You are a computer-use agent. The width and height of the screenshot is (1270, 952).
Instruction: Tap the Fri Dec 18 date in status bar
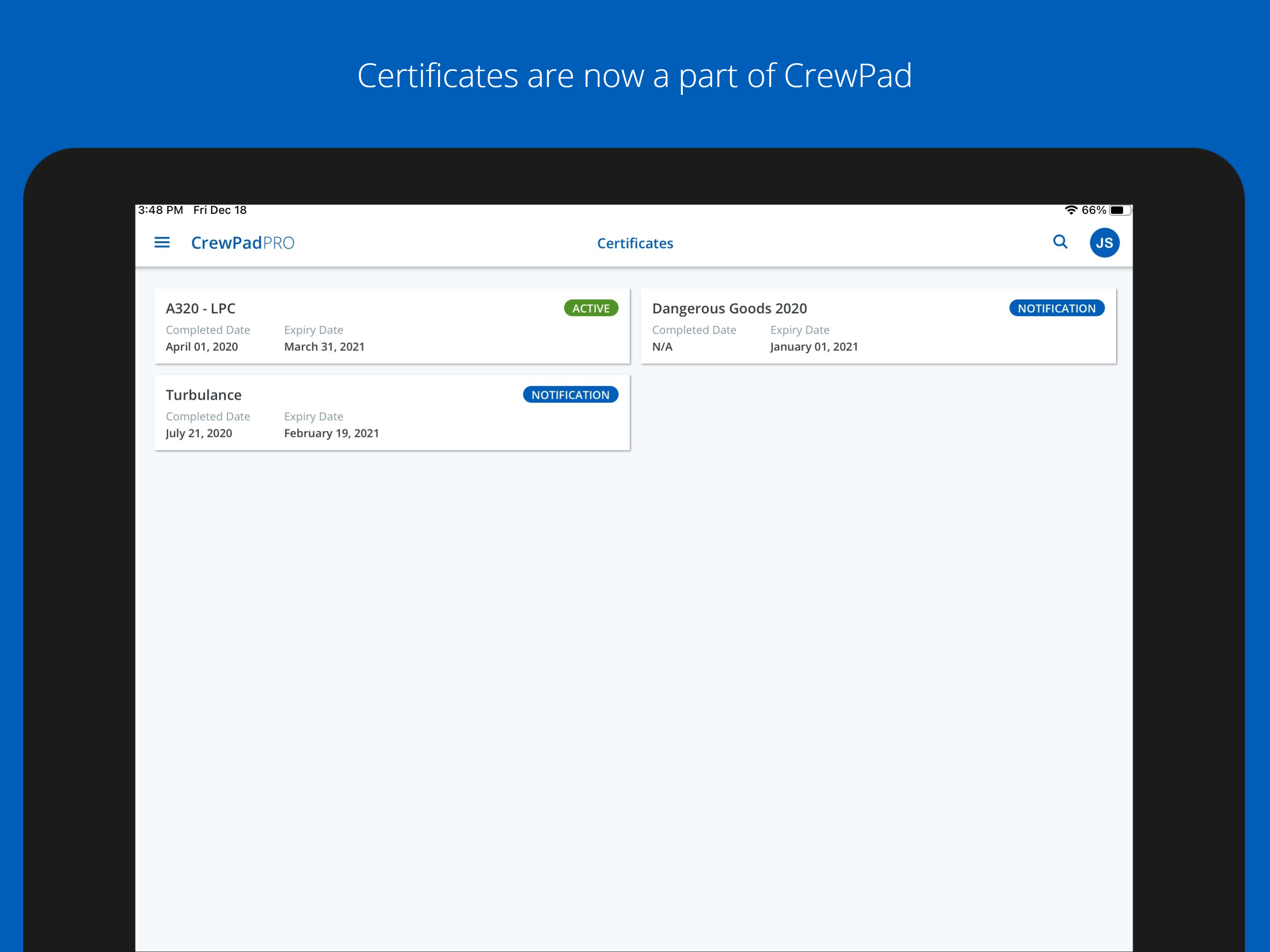pos(220,210)
